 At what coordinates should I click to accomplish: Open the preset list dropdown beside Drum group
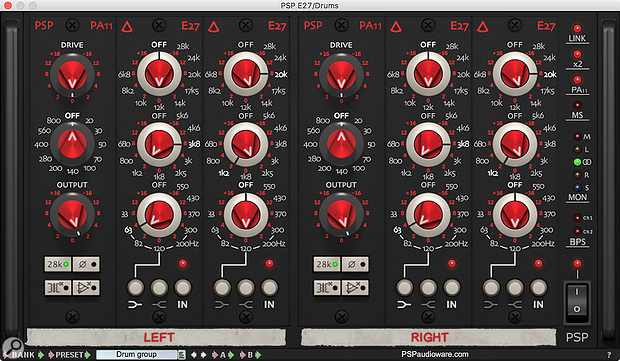click(x=181, y=355)
